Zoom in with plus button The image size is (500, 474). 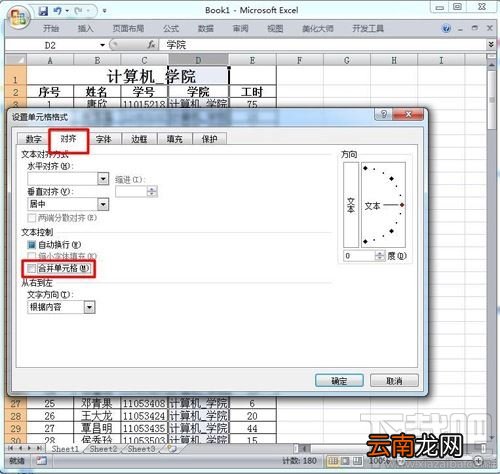click(x=478, y=461)
